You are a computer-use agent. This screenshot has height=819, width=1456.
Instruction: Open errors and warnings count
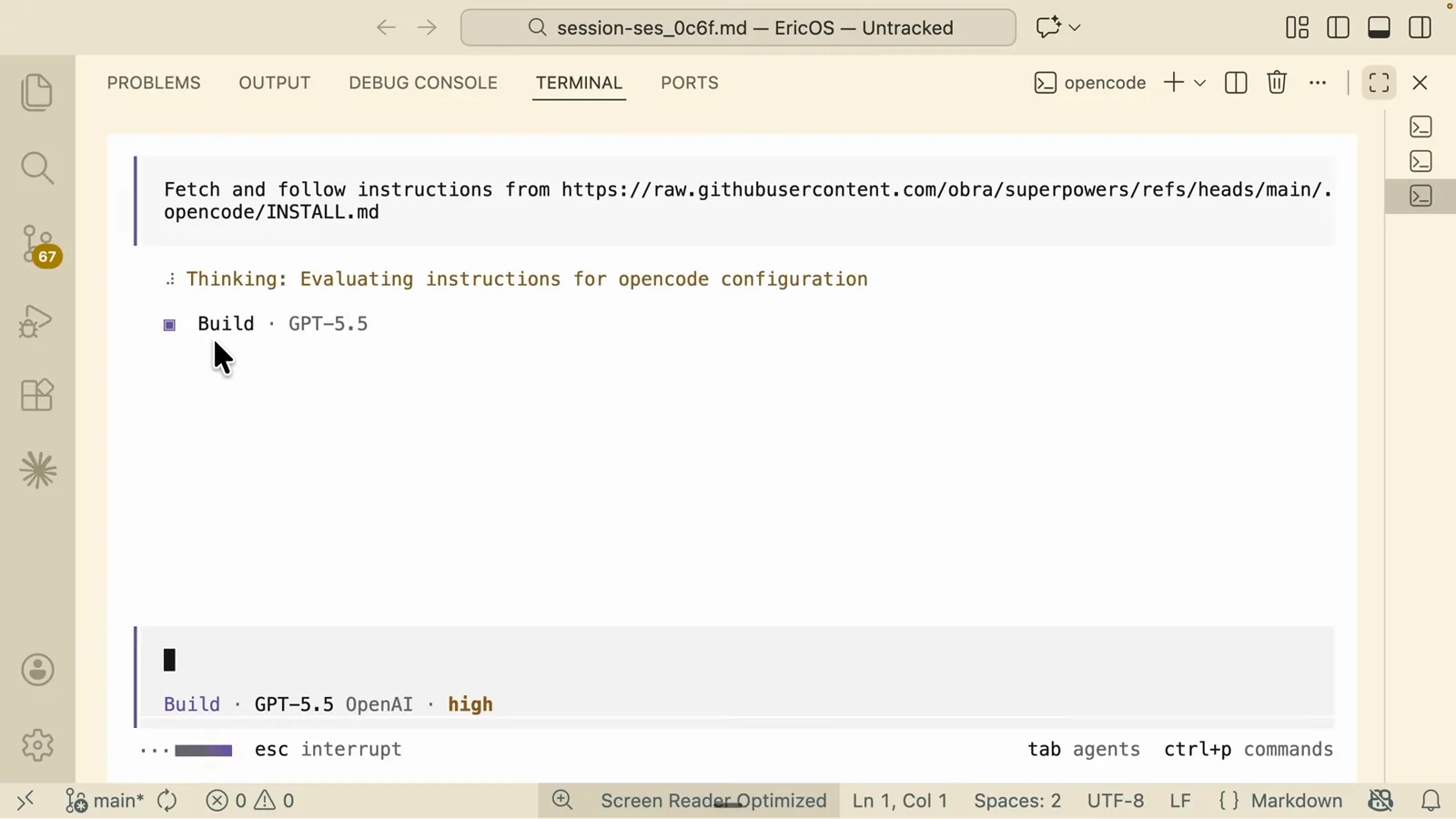[250, 801]
